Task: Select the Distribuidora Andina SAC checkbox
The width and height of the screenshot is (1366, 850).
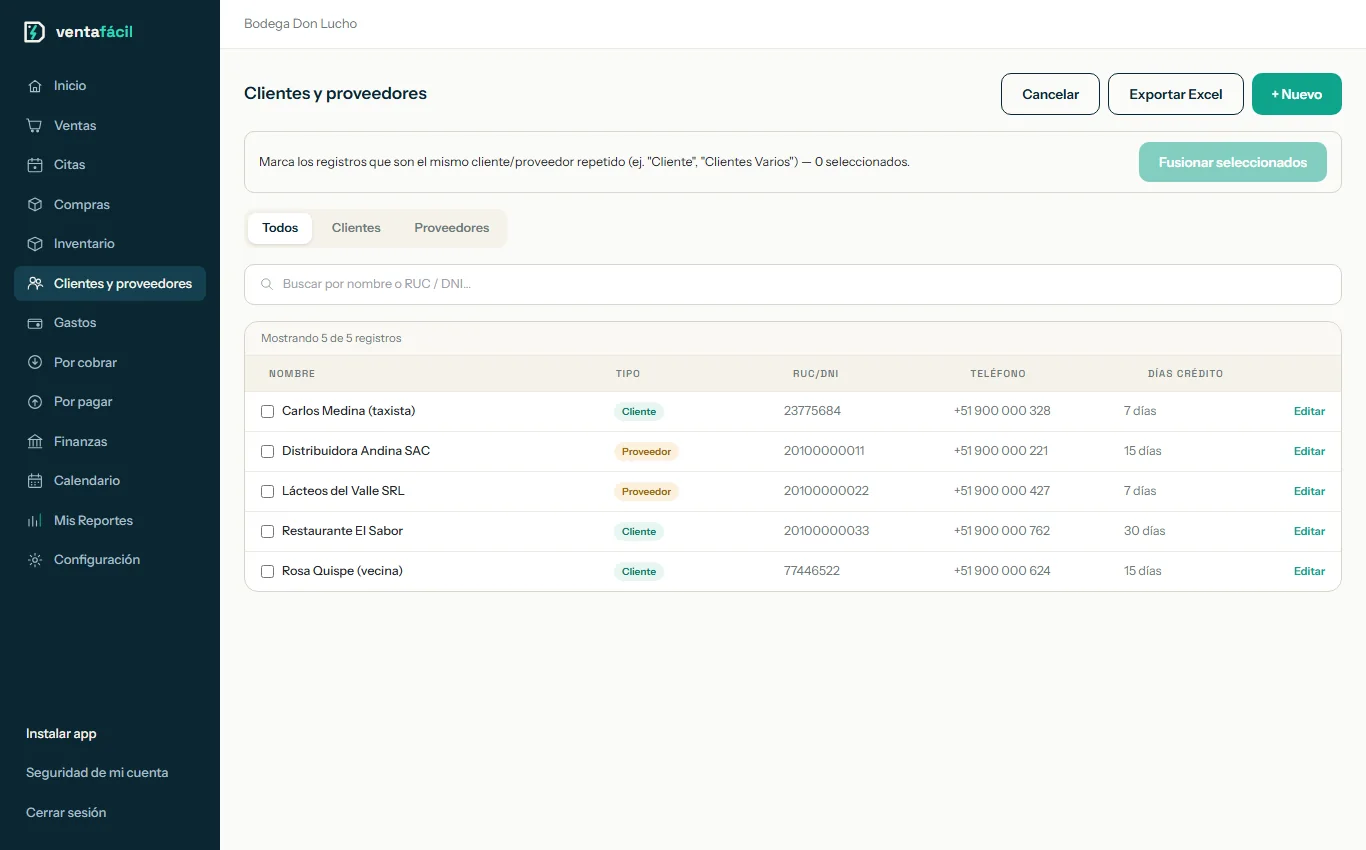Action: pos(267,451)
